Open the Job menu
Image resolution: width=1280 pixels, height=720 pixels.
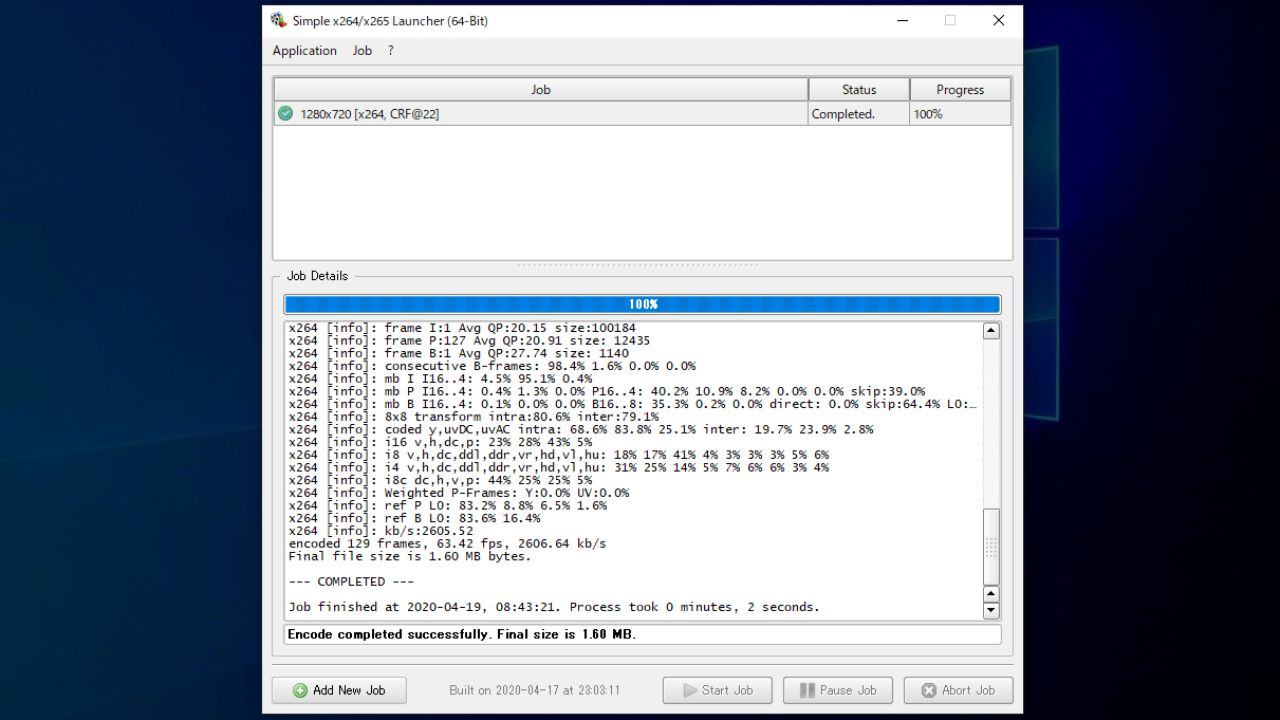362,51
